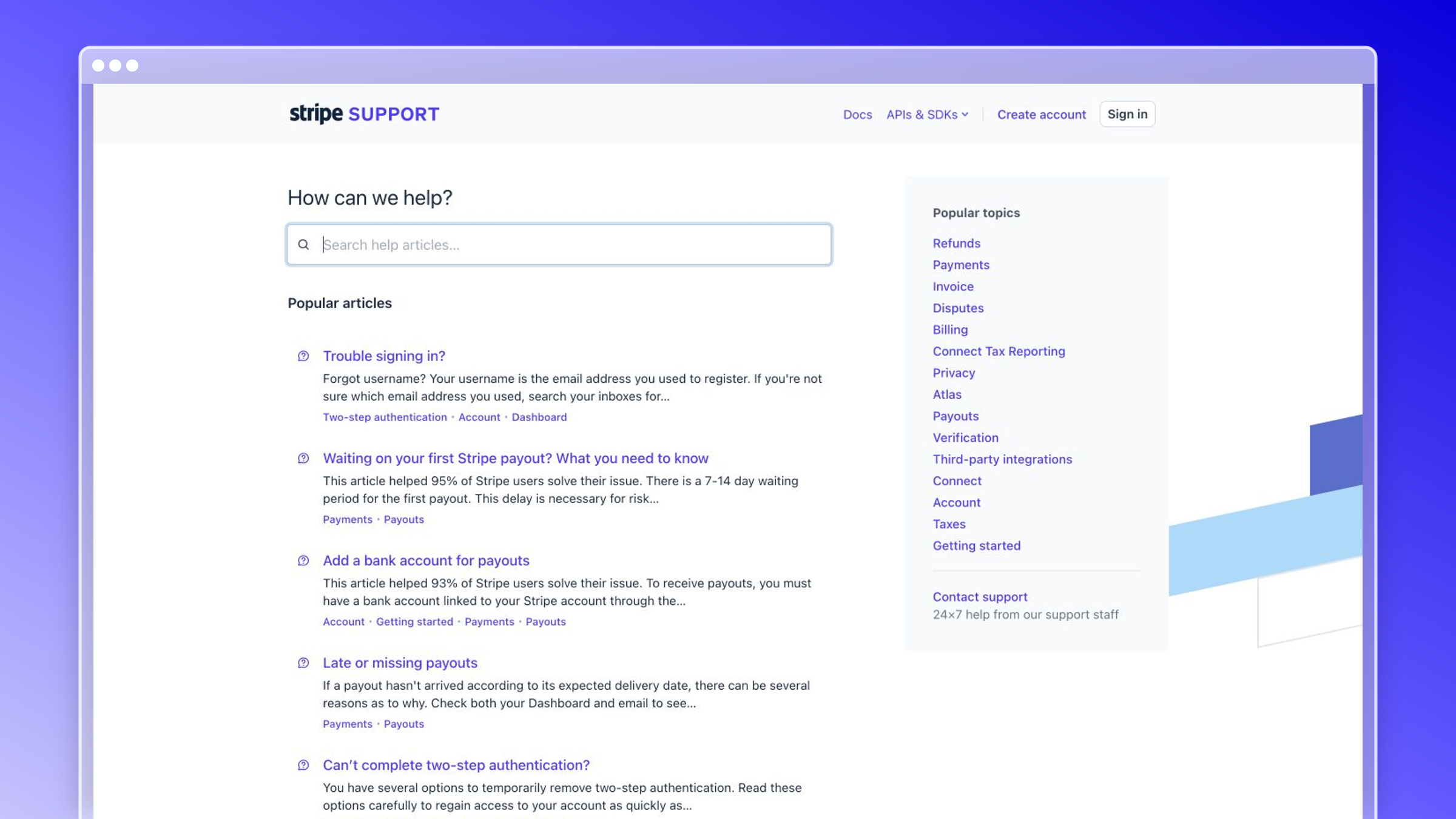1456x819 pixels.
Task: Click the article icon beside Add a bank account
Action: pyautogui.click(x=303, y=561)
